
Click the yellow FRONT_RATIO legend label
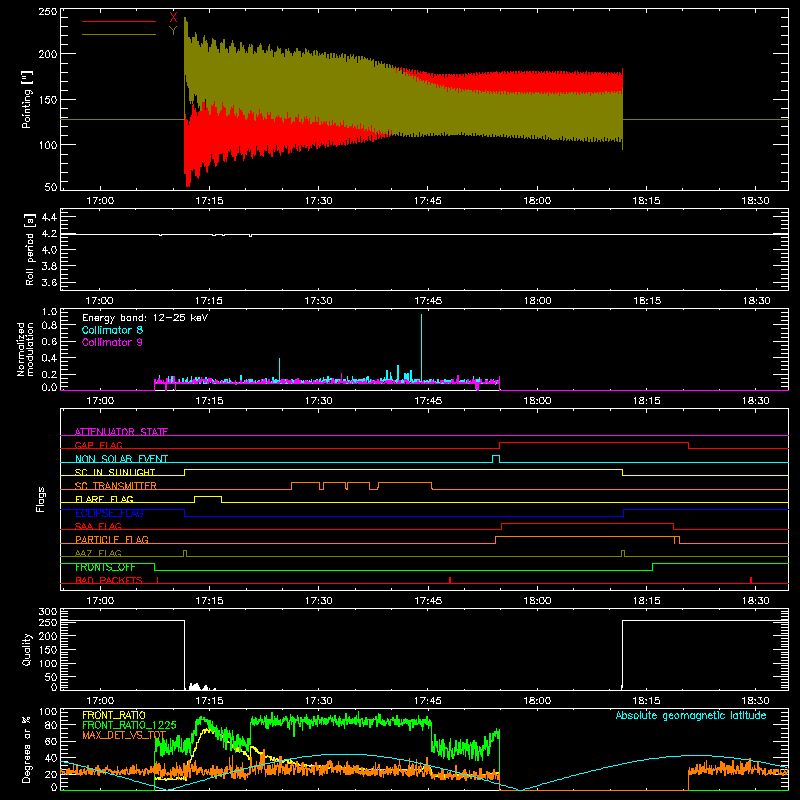[114, 715]
